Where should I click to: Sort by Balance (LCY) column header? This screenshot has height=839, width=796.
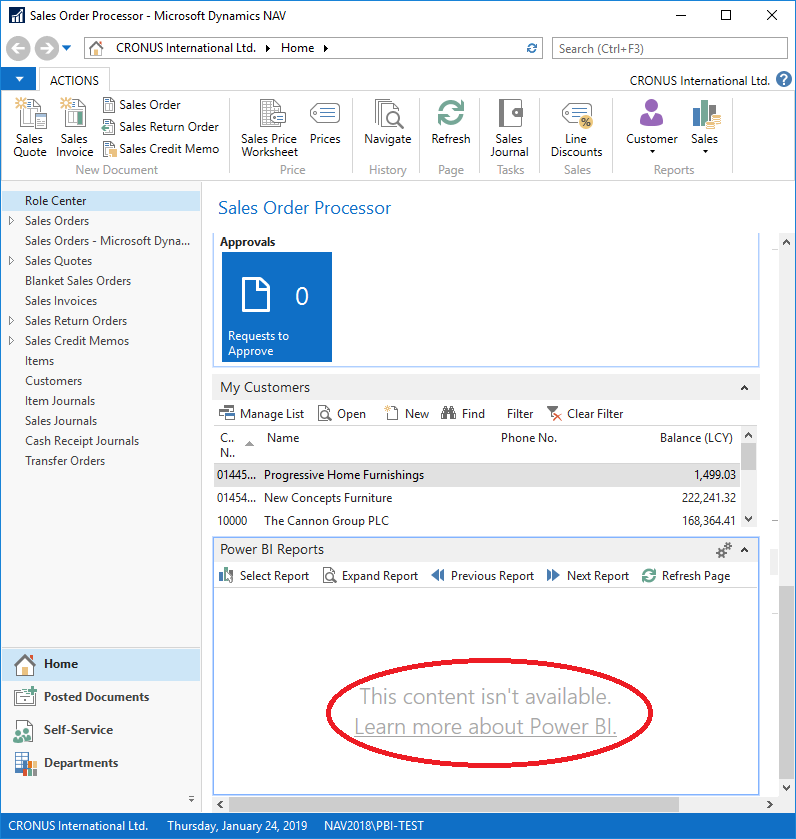(x=696, y=438)
